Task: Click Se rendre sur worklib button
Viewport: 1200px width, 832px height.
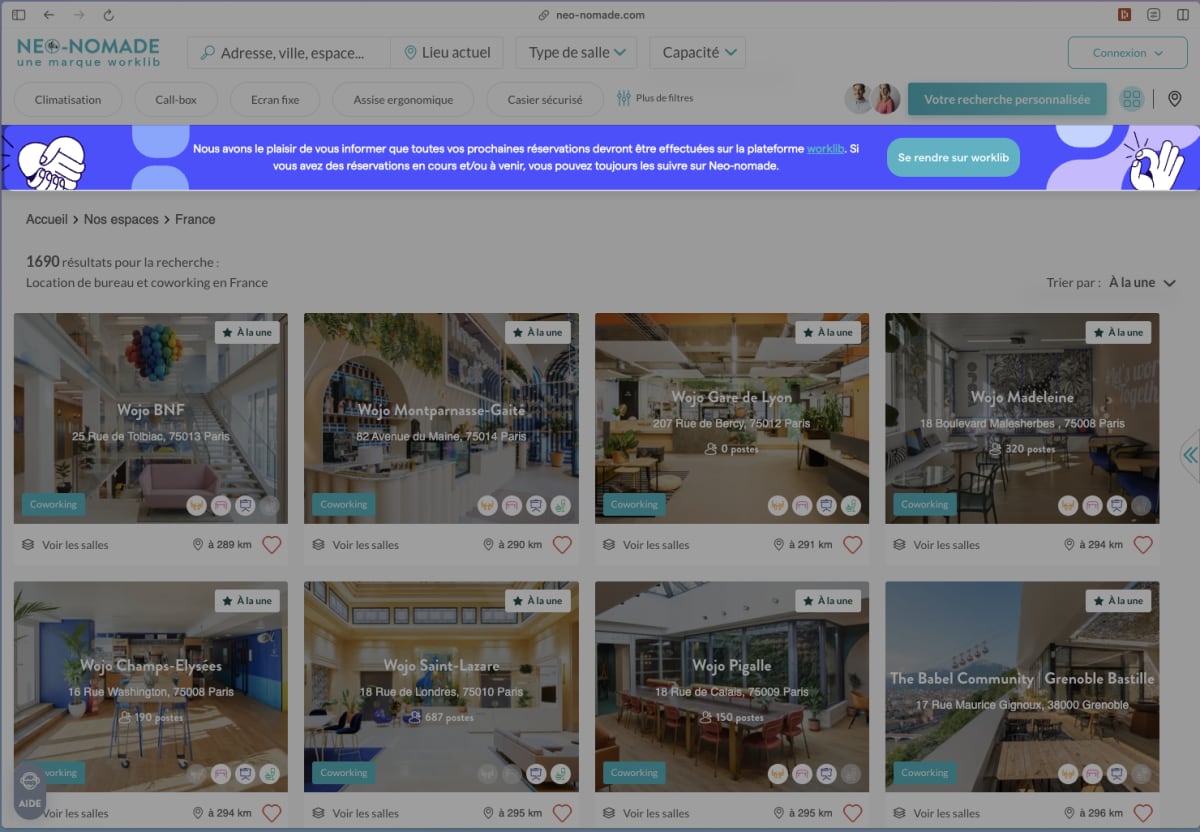Action: pyautogui.click(x=953, y=157)
